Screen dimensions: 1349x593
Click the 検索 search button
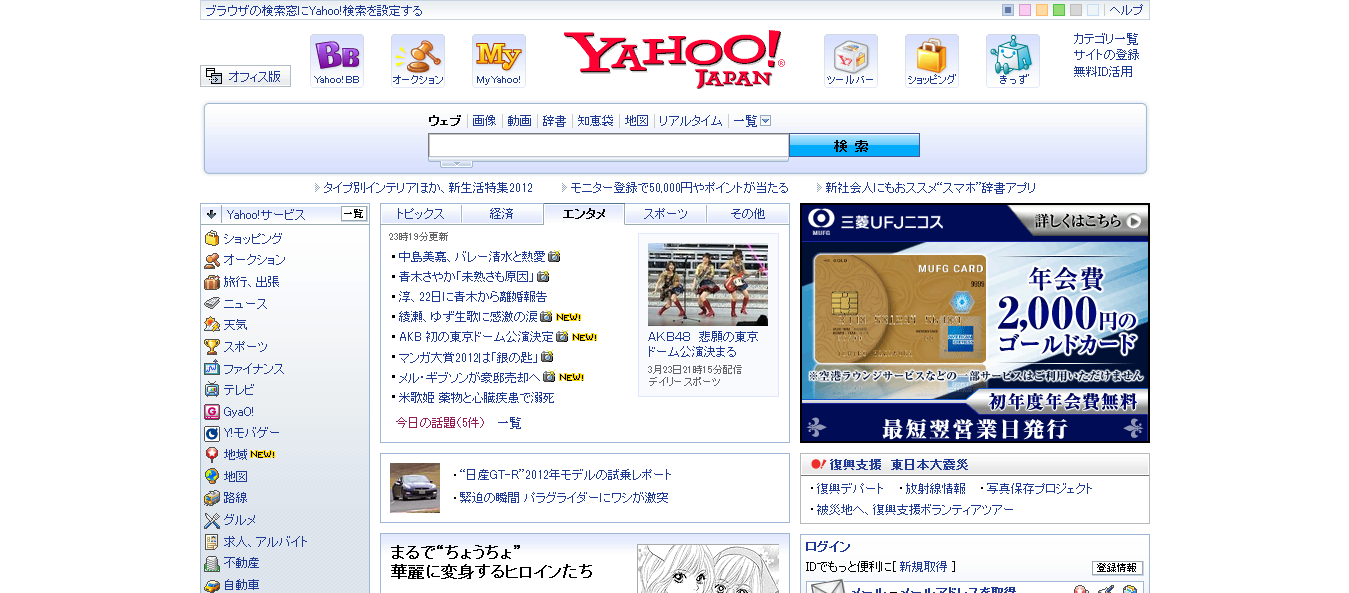coord(854,146)
